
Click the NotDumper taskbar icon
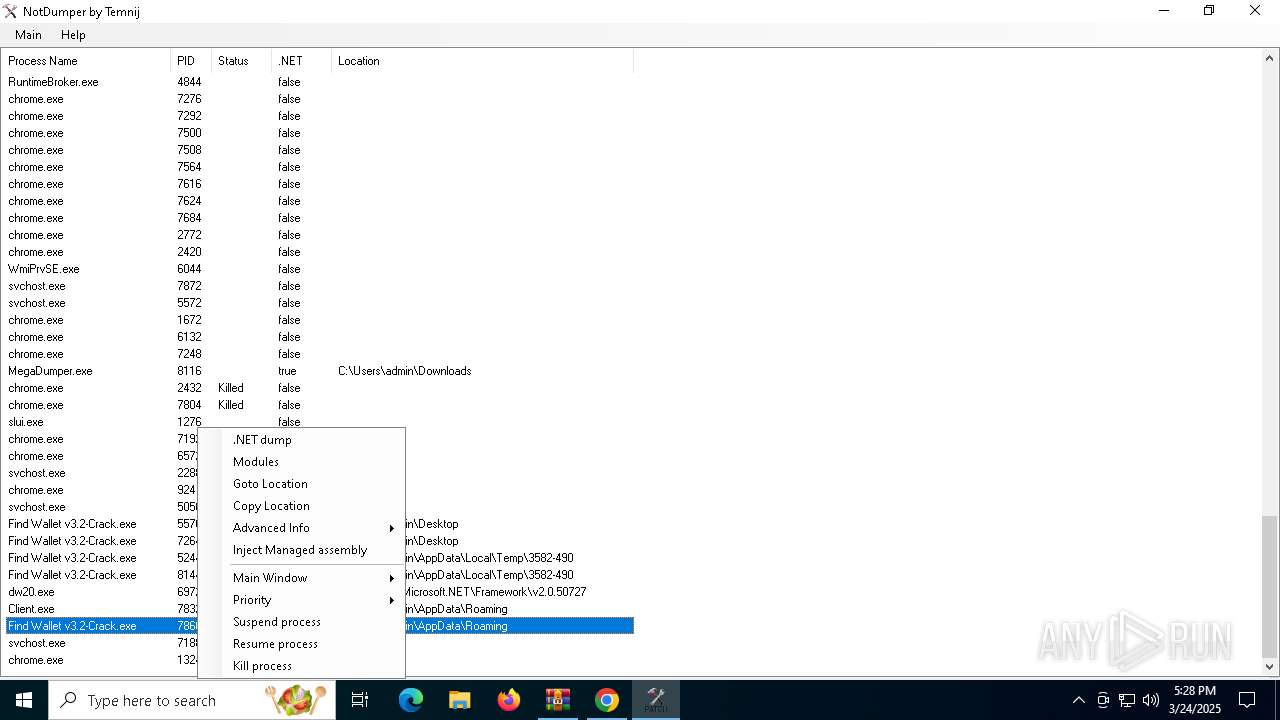click(x=655, y=700)
